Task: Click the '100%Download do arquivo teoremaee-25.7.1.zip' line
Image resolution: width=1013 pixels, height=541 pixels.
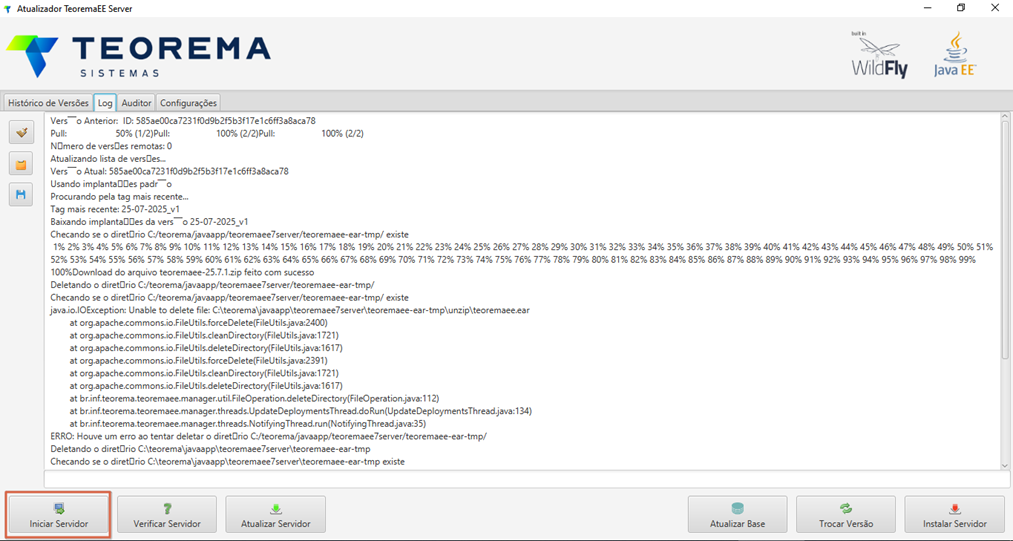Action: tap(184, 272)
